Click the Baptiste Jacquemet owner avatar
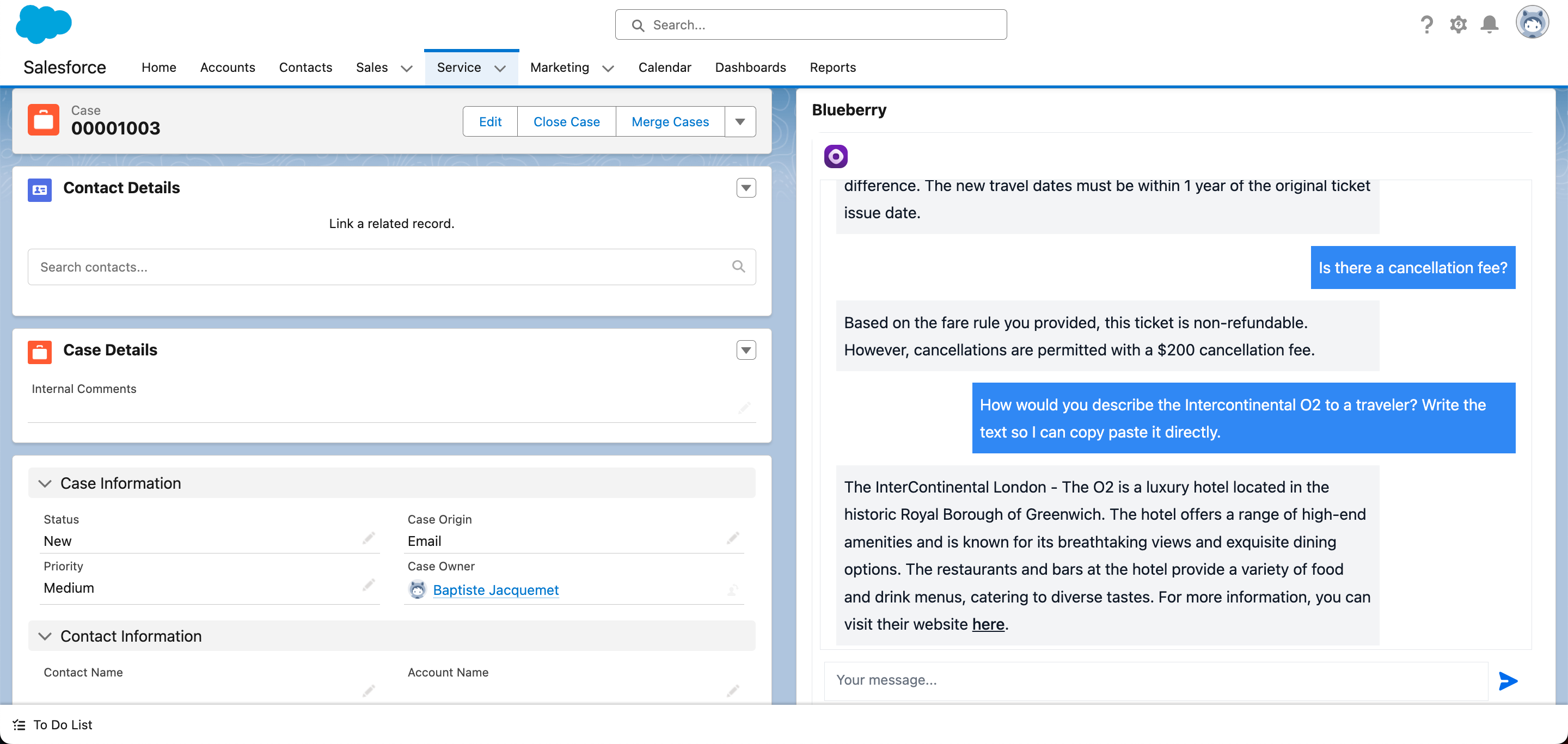 (x=418, y=589)
